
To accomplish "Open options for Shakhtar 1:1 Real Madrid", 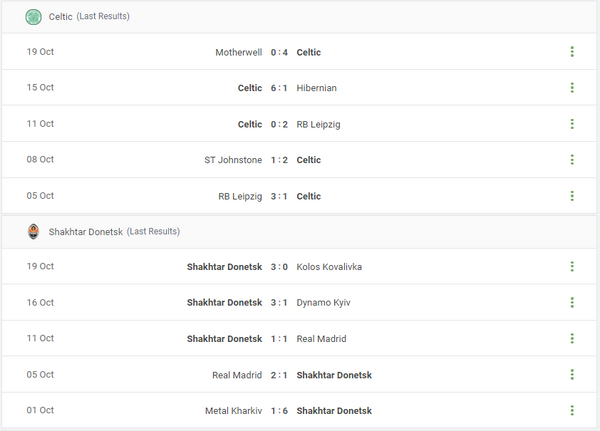I will 572,339.
